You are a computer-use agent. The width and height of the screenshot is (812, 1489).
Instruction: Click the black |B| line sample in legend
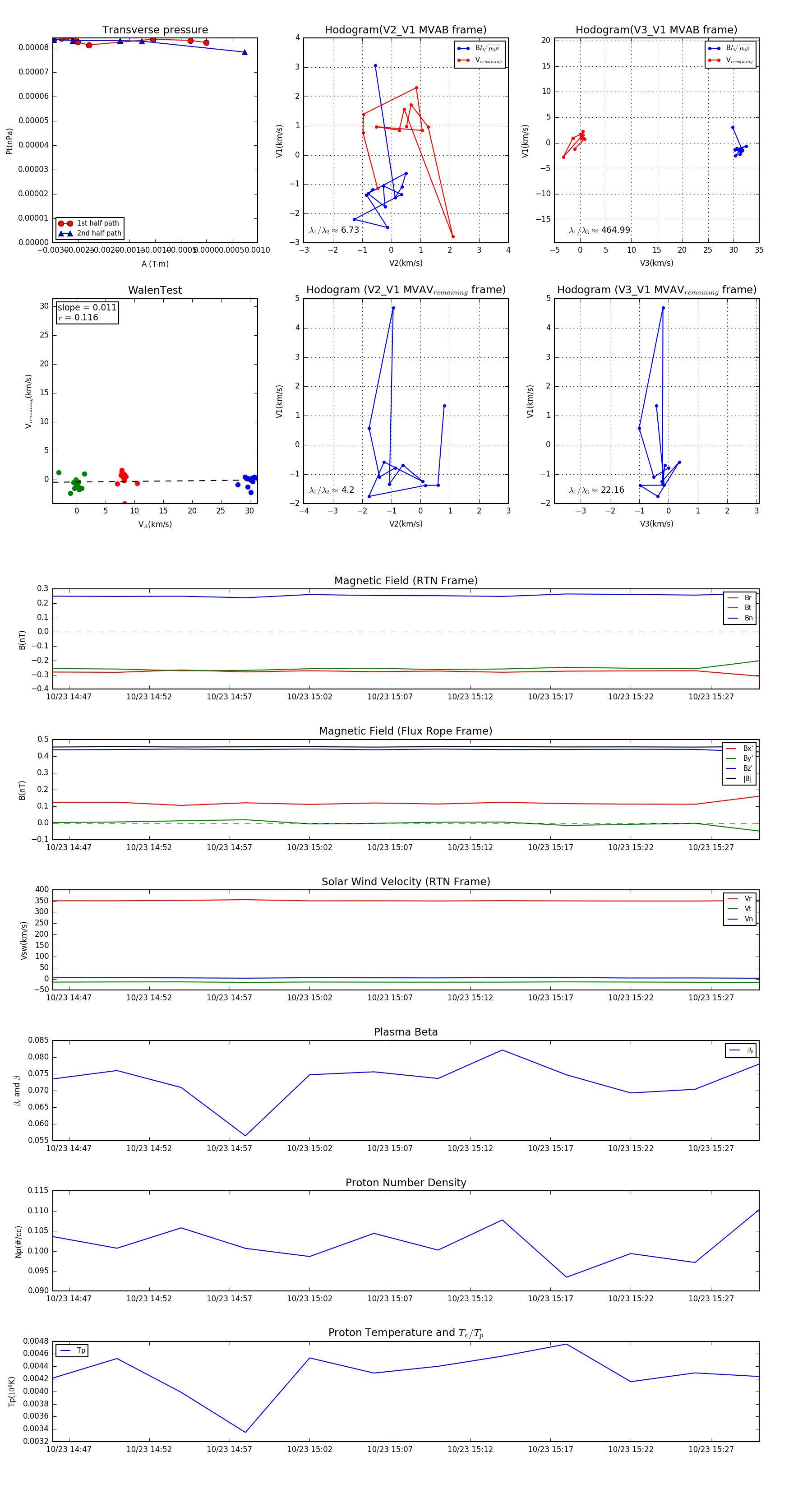pyautogui.click(x=731, y=779)
